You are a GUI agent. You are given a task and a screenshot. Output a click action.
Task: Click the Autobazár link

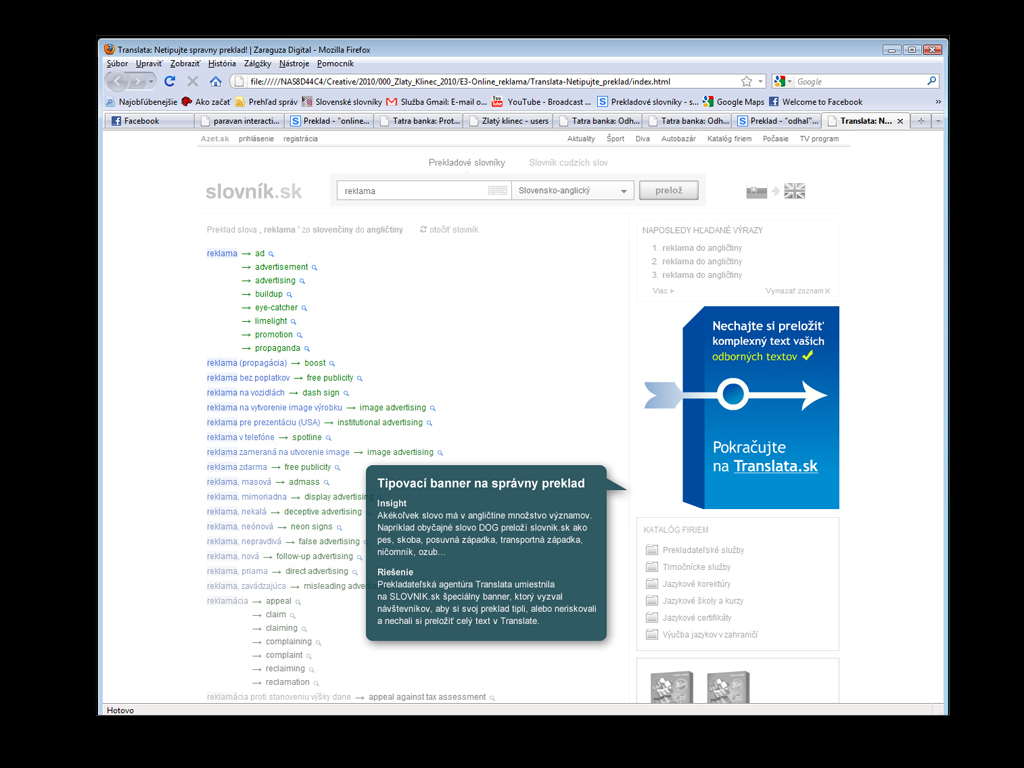[679, 139]
